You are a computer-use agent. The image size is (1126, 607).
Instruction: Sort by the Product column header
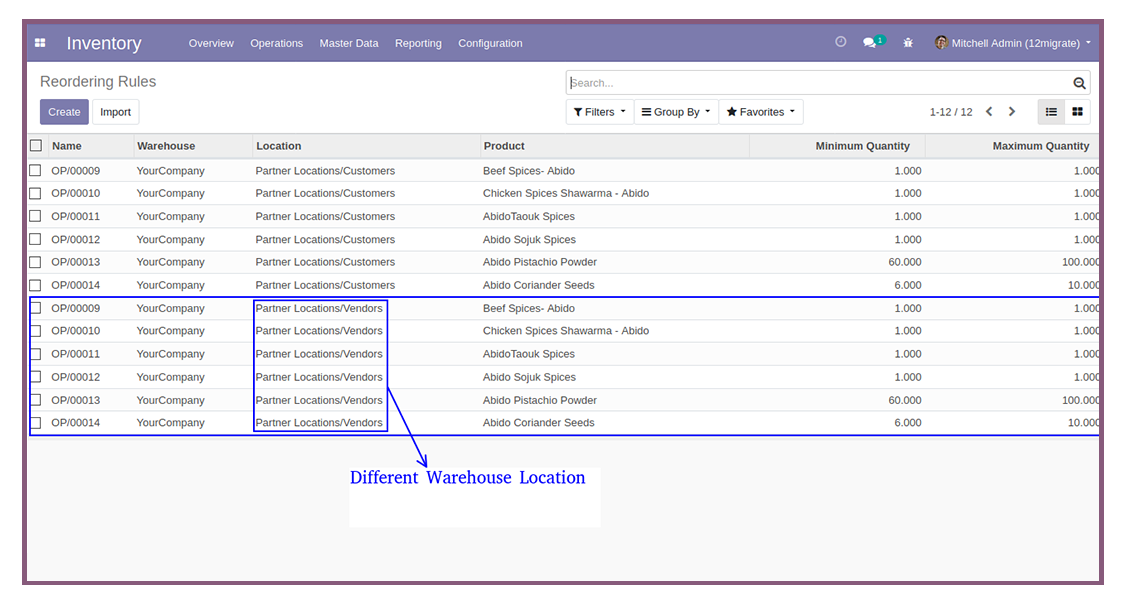pyautogui.click(x=504, y=146)
